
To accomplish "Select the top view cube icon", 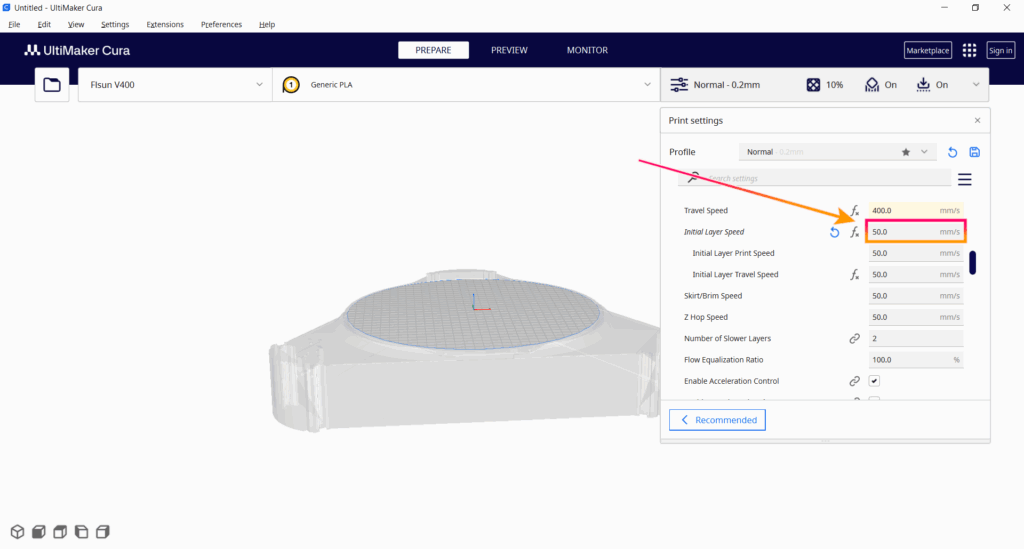I will point(60,532).
